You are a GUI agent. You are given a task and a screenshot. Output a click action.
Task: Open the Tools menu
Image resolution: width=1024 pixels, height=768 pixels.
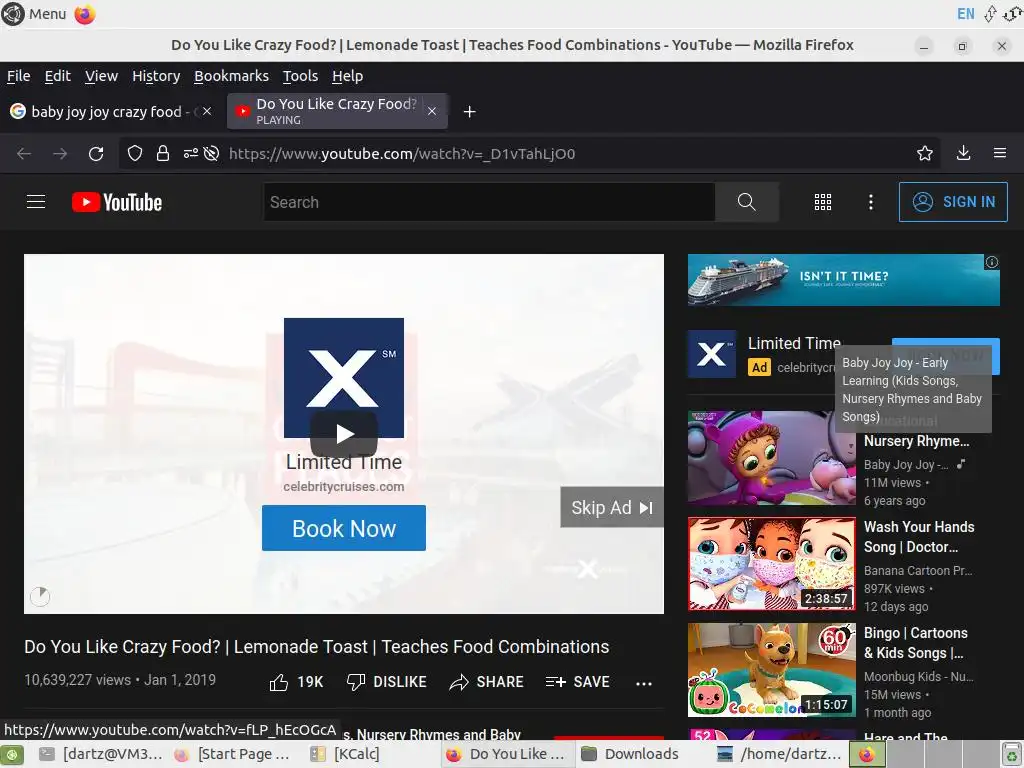point(300,76)
